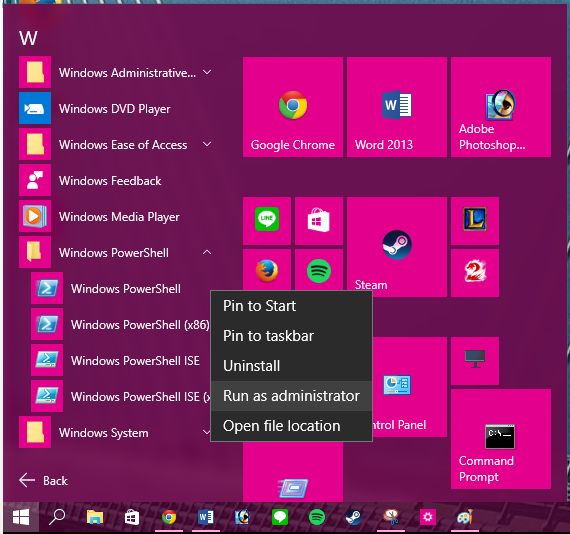Open the Spotify tile

319,270
